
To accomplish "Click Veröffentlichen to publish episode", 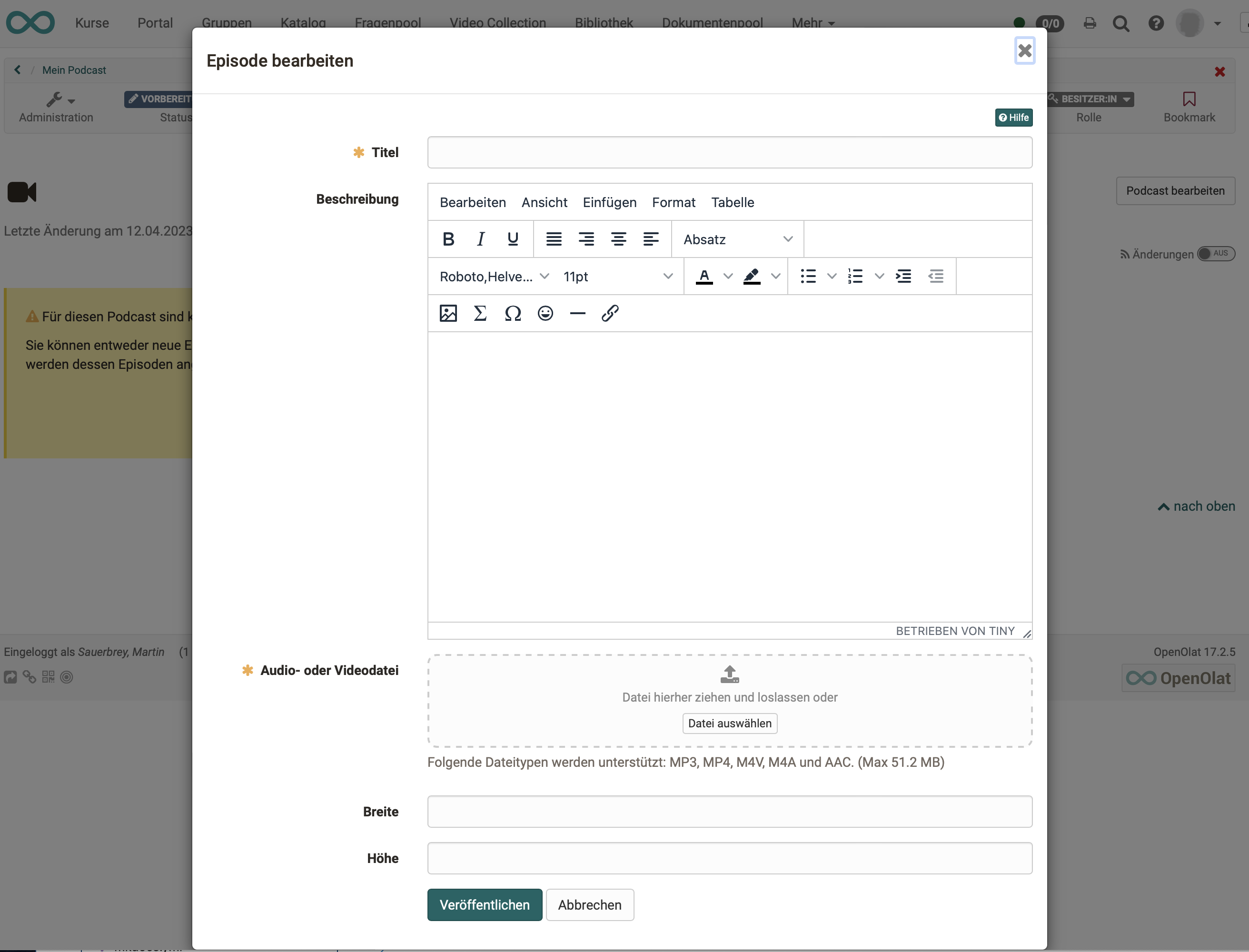I will (x=485, y=905).
